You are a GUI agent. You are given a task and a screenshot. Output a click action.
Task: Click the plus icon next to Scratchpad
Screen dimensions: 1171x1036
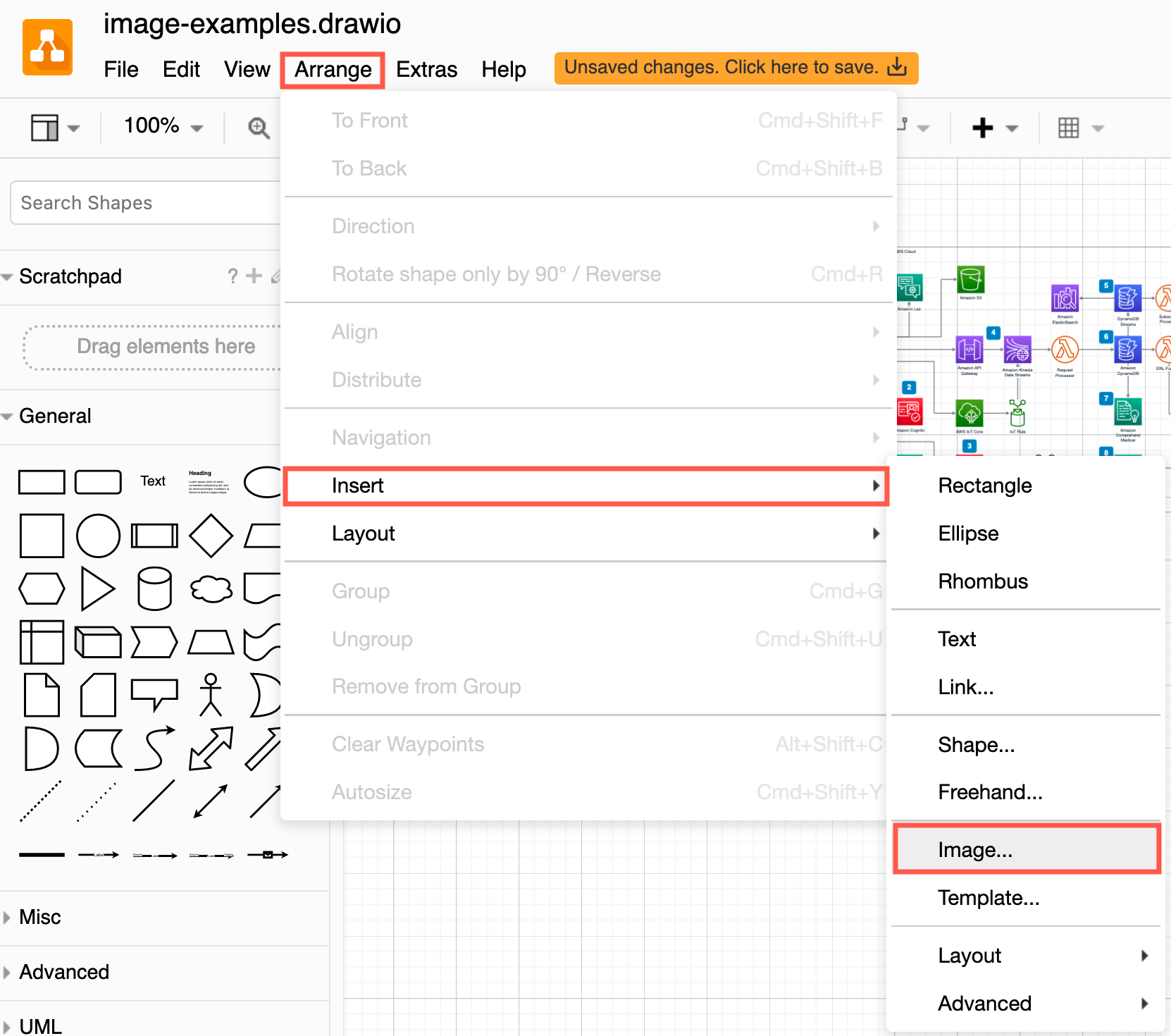tap(253, 276)
